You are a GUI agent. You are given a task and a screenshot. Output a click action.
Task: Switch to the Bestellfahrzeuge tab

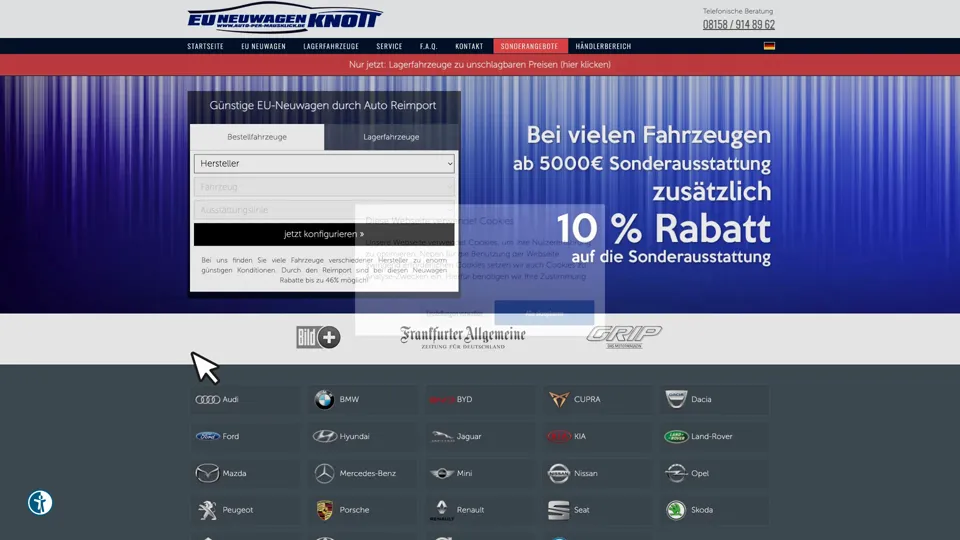point(257,137)
